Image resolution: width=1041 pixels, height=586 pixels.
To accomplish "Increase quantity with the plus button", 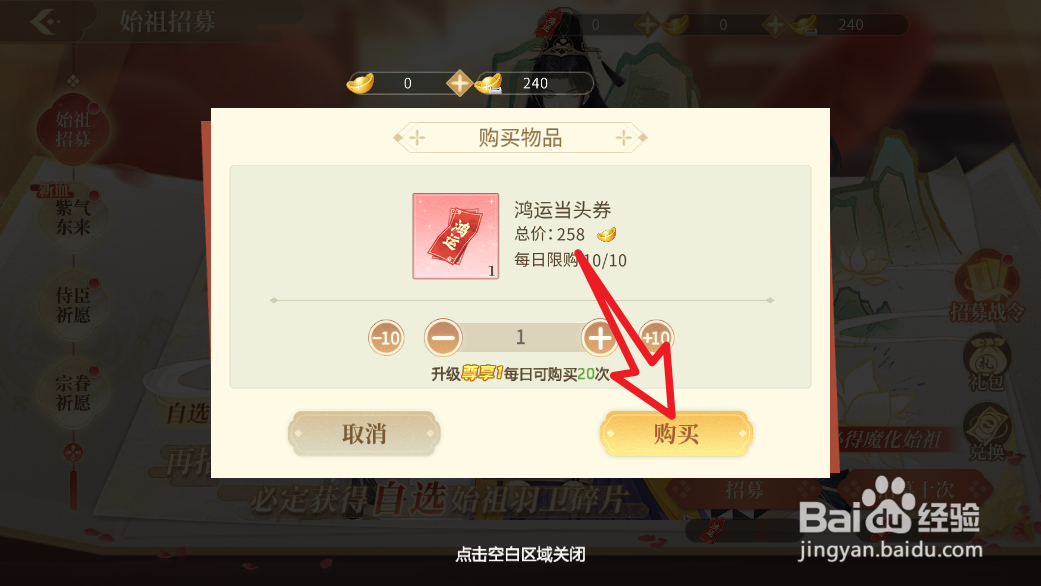I will 600,338.
